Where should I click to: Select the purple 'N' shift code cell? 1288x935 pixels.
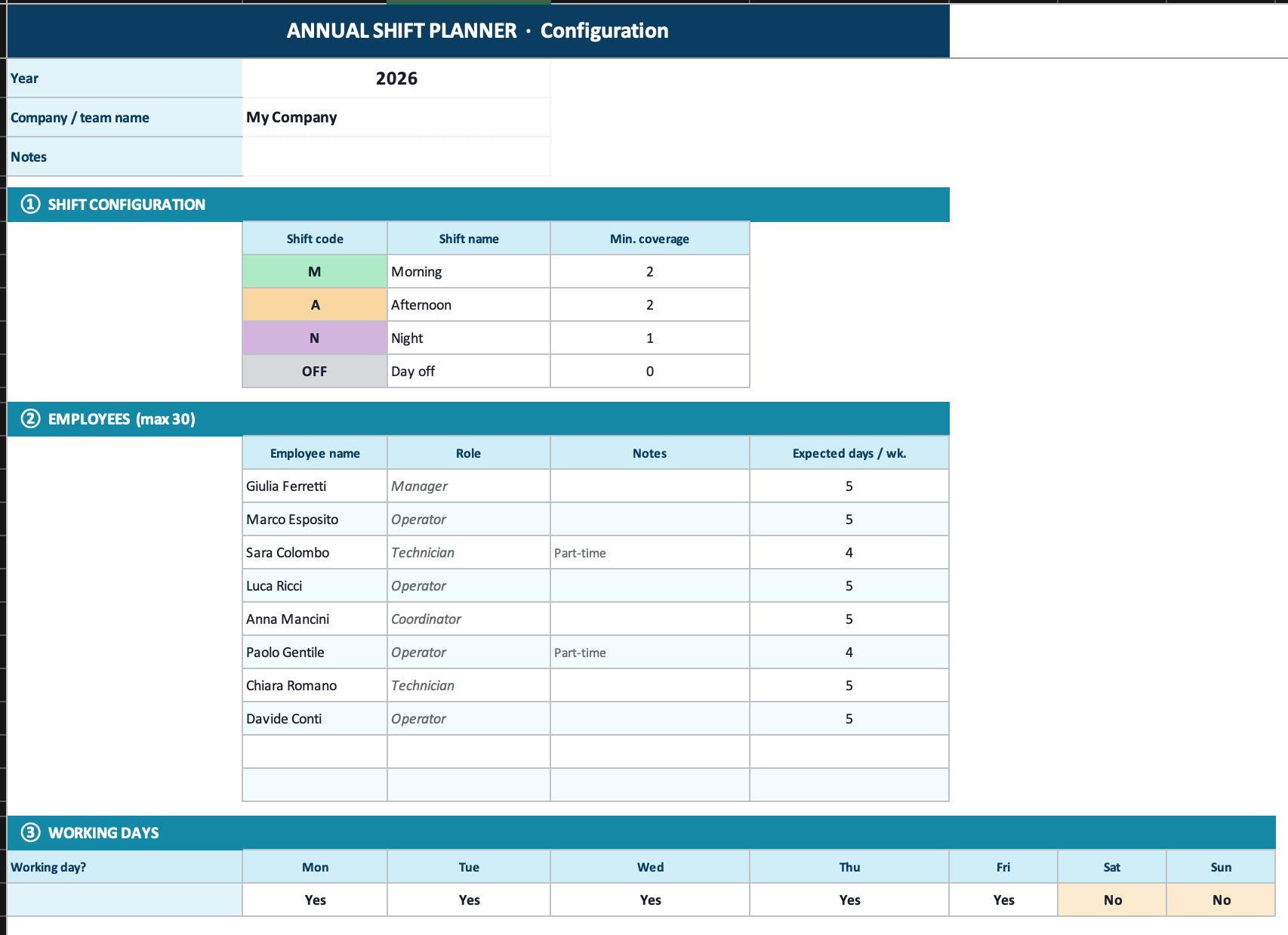pyautogui.click(x=315, y=338)
